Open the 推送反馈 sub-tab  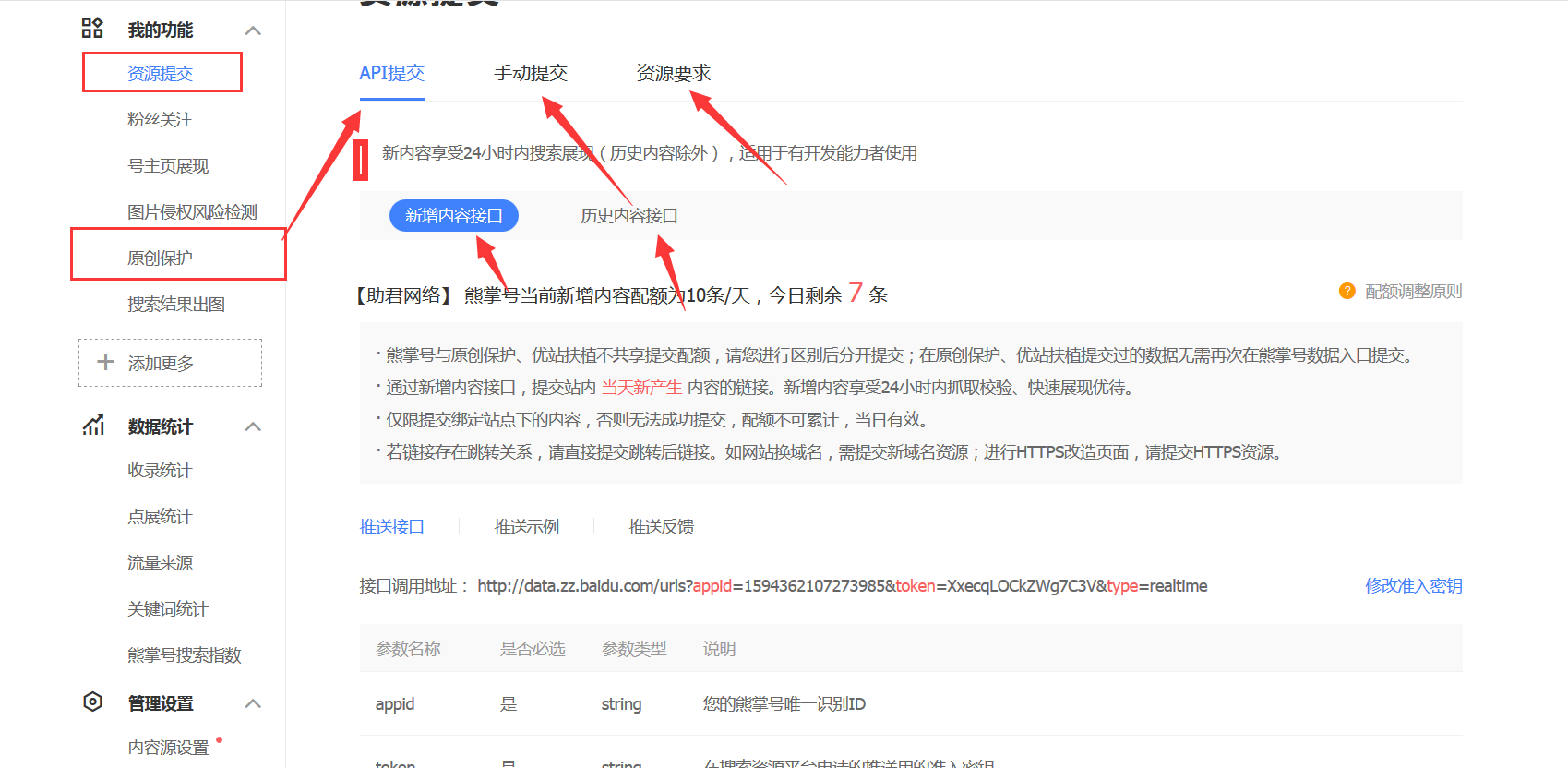pos(661,527)
